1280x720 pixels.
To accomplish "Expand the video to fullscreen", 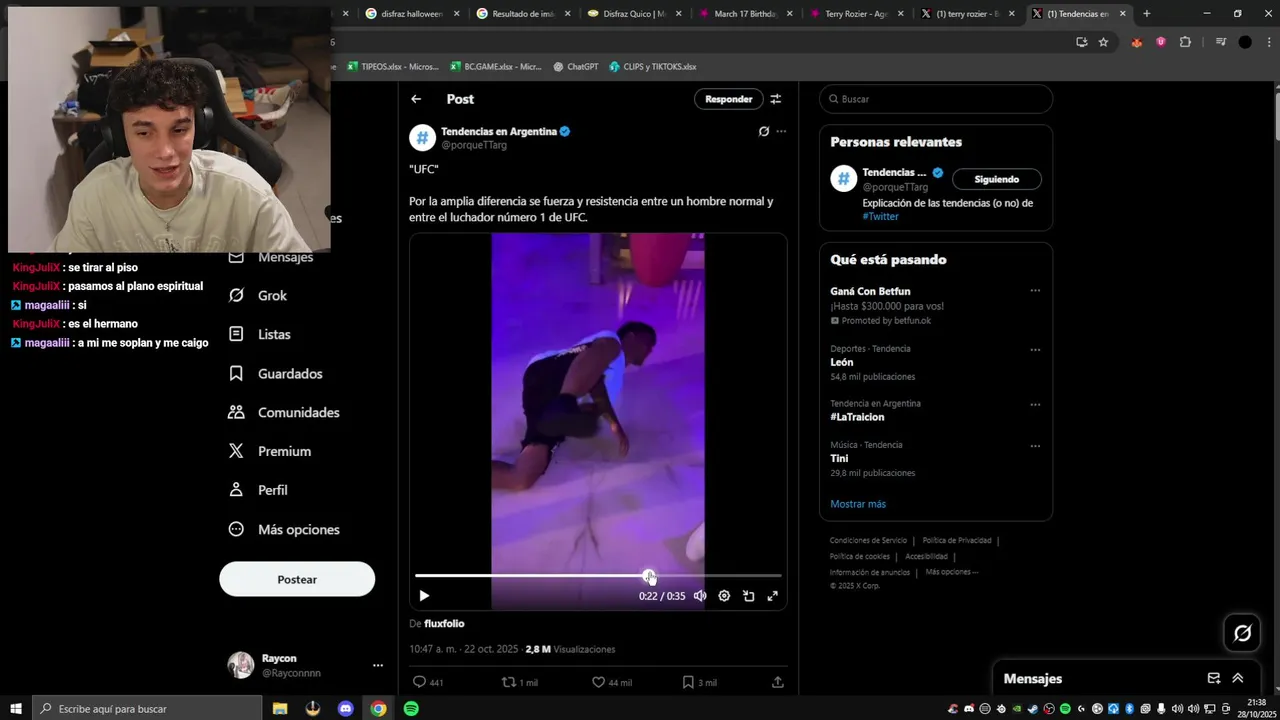I will (772, 596).
